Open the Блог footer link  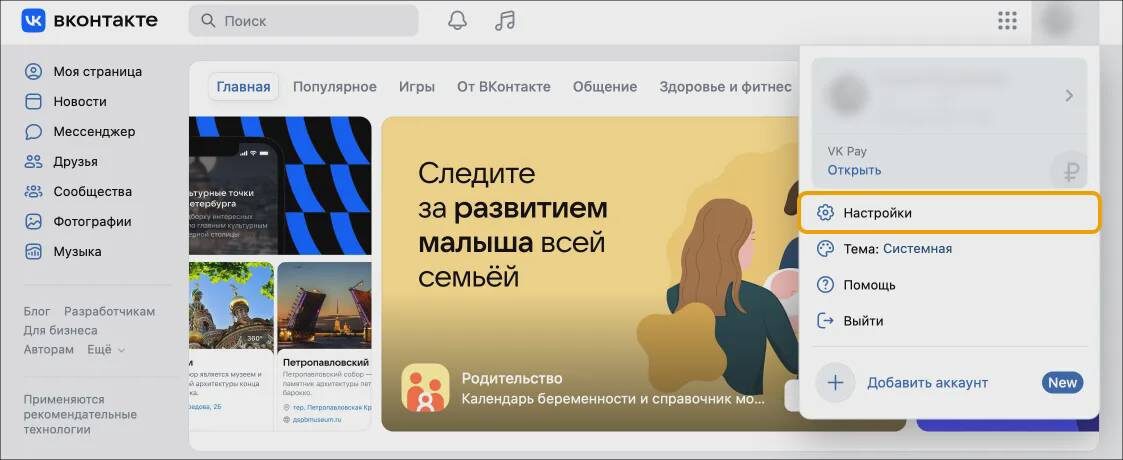(x=37, y=312)
